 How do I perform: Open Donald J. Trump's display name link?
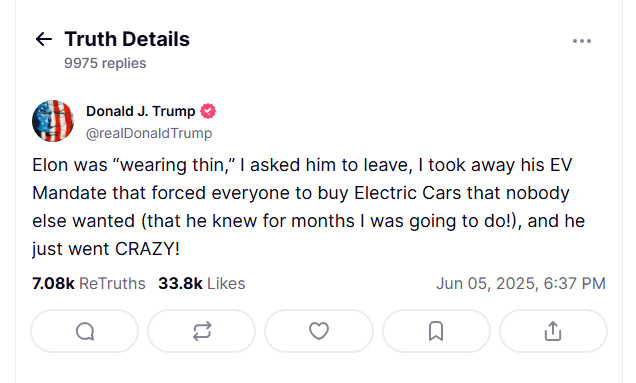pos(140,111)
